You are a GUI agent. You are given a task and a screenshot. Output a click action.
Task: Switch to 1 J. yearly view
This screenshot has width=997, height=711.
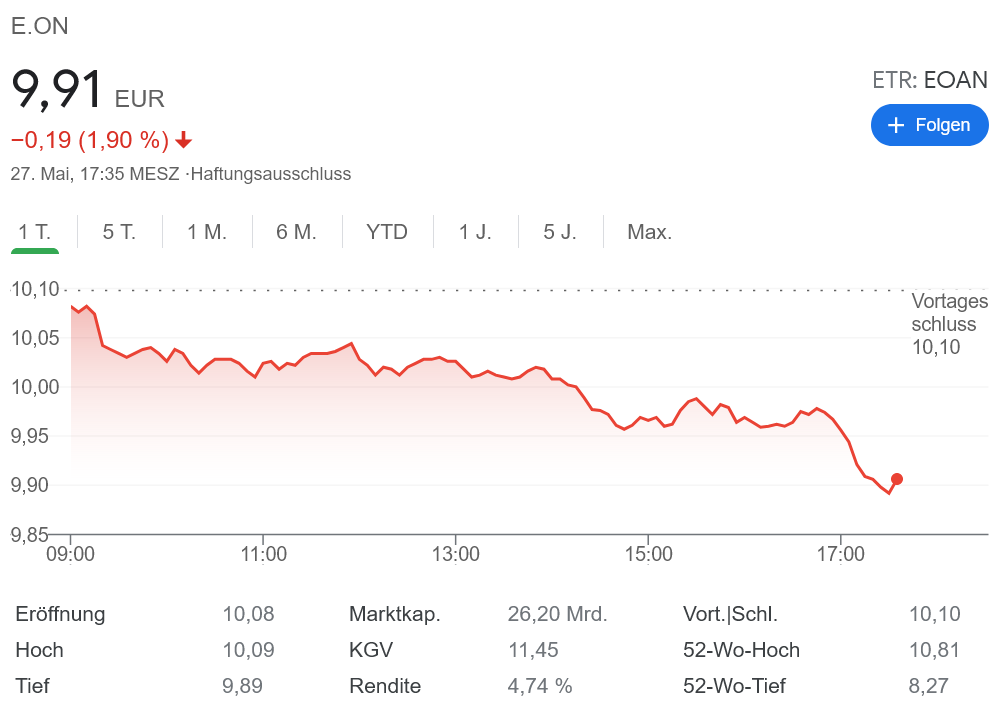pyautogui.click(x=475, y=232)
